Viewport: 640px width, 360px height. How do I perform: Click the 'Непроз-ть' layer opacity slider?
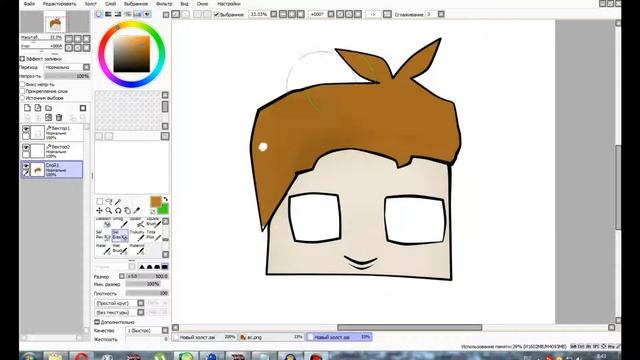point(67,76)
